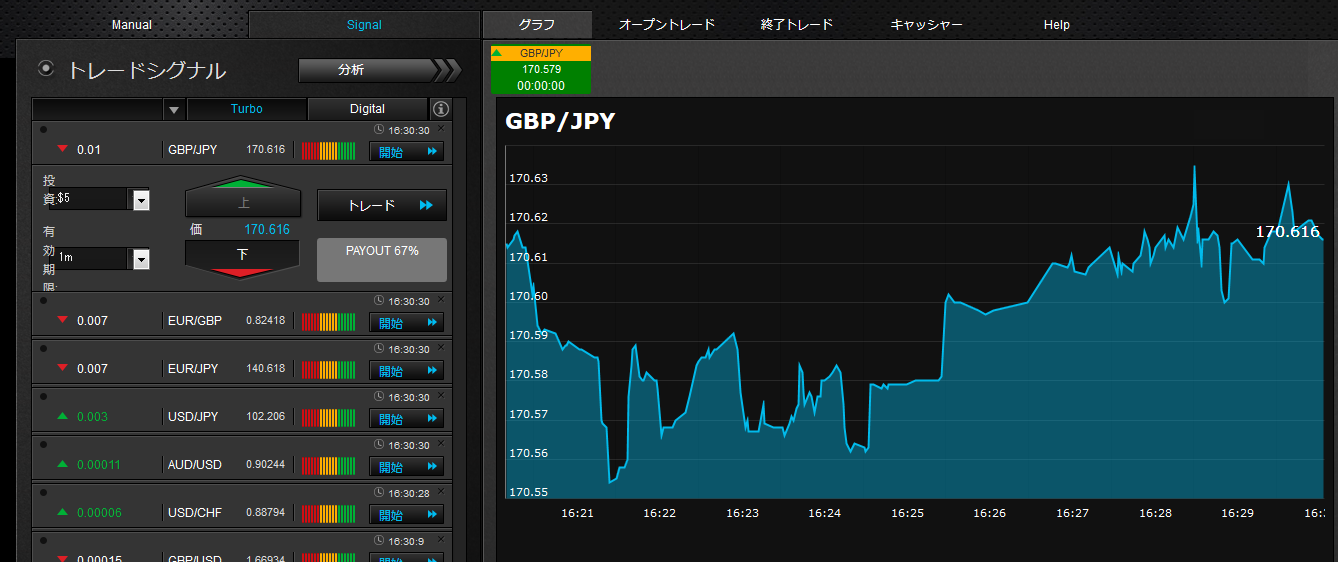
Task: Click inside the investment amount field
Action: (93, 200)
